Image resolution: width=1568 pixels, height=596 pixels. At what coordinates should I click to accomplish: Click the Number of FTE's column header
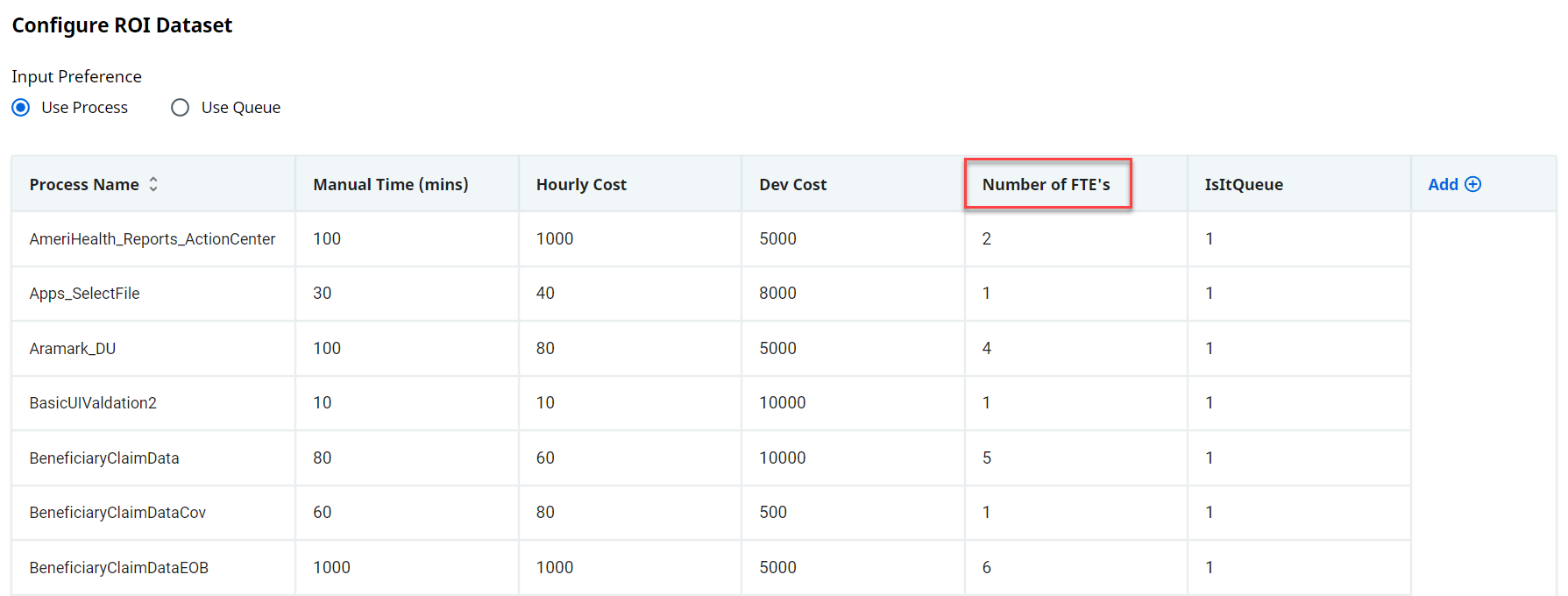[x=1046, y=184]
